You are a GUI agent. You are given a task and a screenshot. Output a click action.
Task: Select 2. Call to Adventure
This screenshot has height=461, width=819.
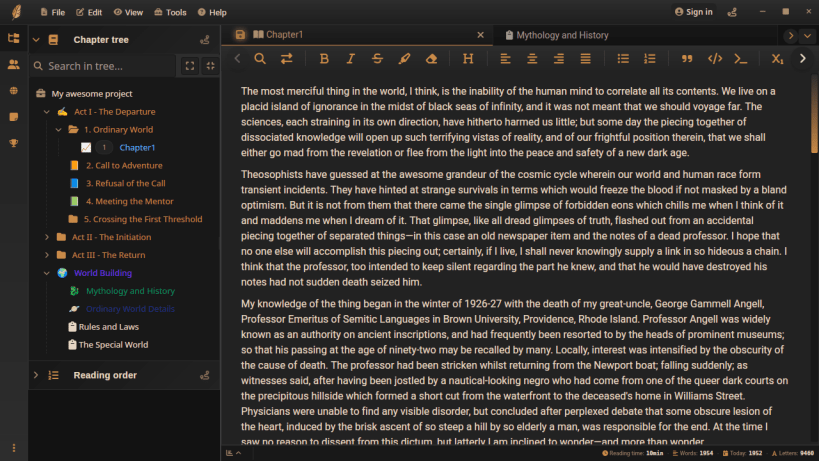click(124, 166)
